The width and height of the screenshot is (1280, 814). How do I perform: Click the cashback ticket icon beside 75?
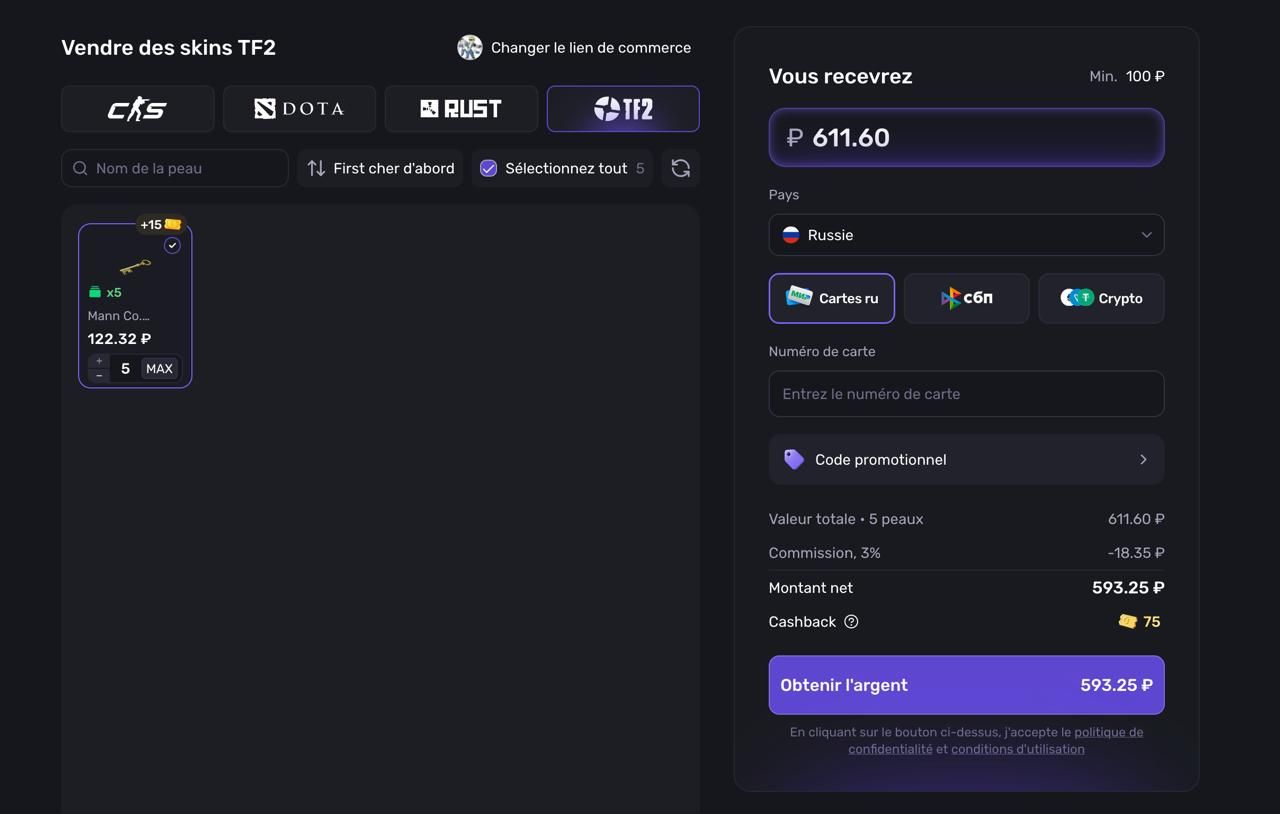point(1128,622)
